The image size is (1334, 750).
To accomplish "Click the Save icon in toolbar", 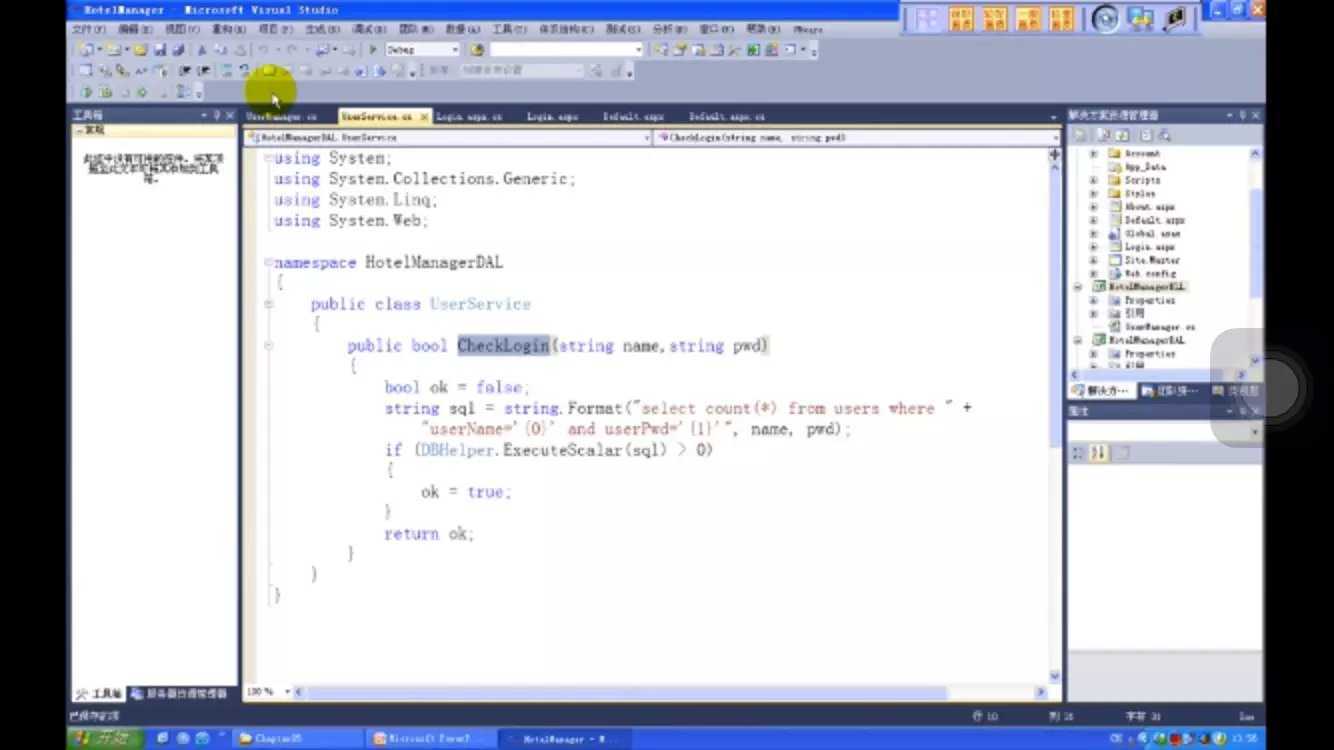I will point(160,49).
